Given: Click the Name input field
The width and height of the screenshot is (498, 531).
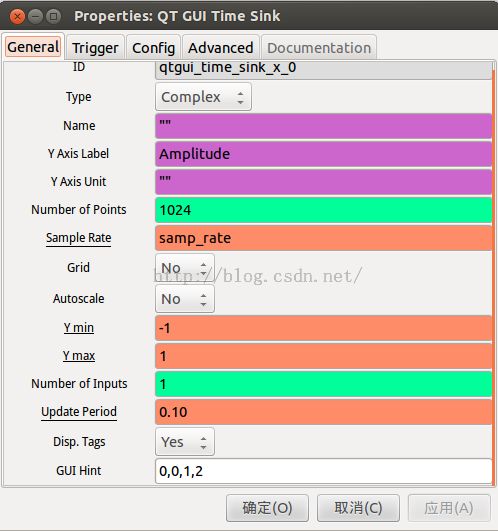Looking at the screenshot, I should click(x=323, y=126).
